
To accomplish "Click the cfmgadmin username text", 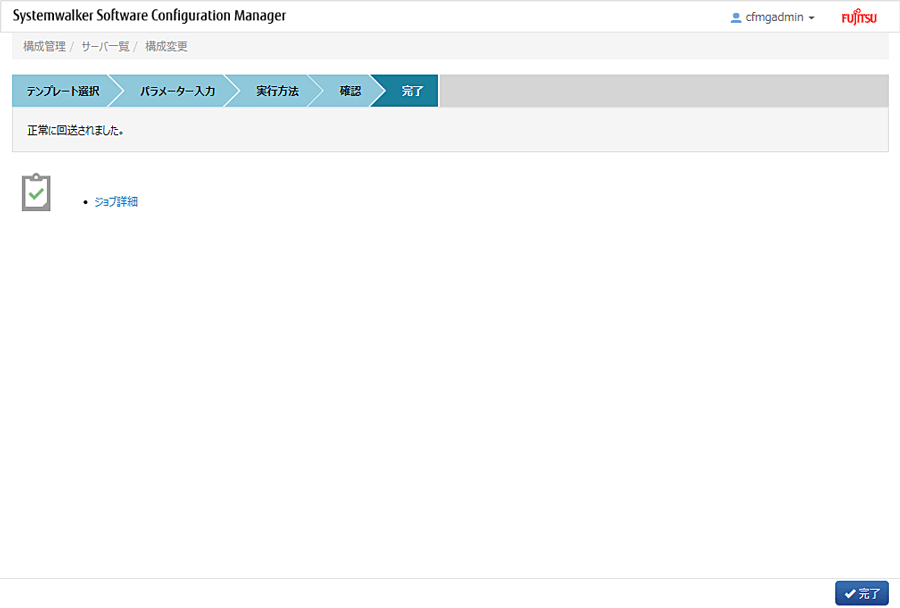I will point(774,17).
